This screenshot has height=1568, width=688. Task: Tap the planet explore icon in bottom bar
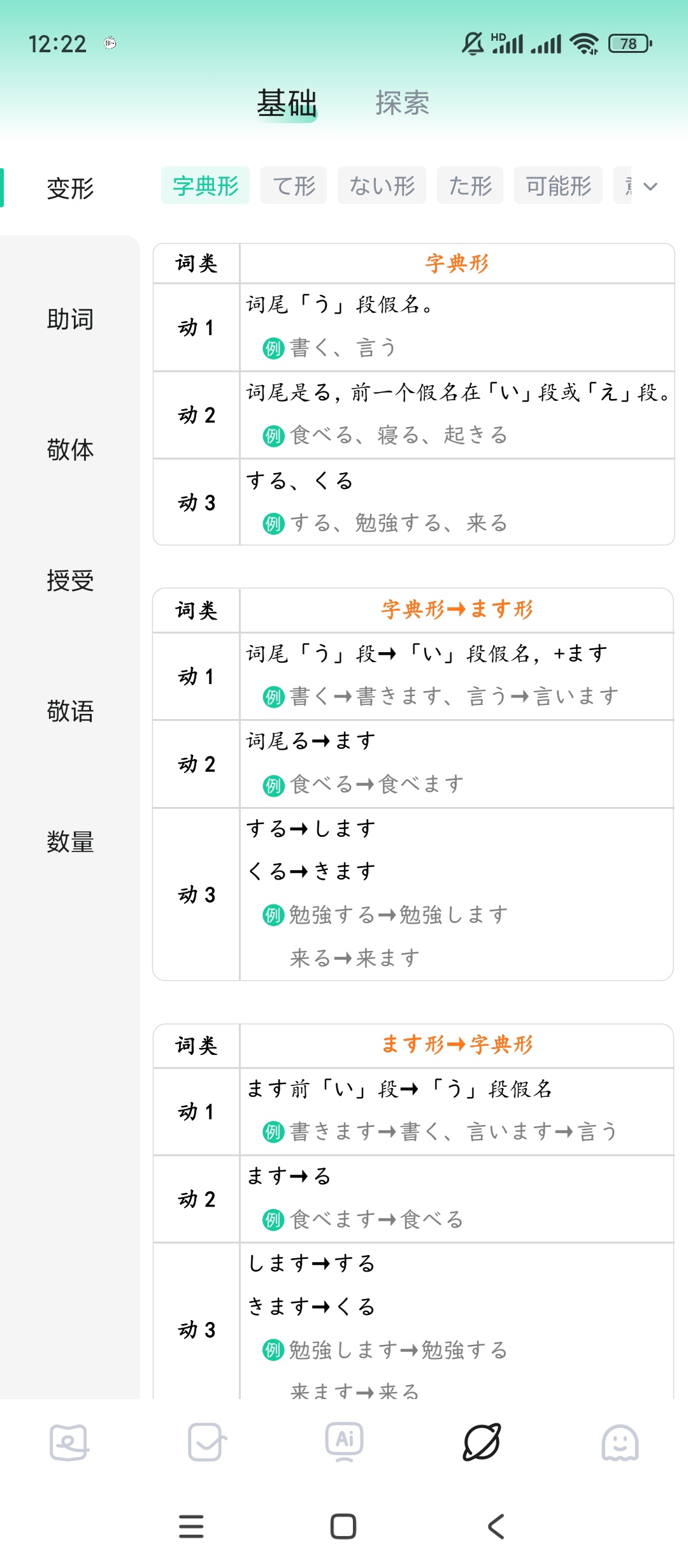(x=482, y=1442)
